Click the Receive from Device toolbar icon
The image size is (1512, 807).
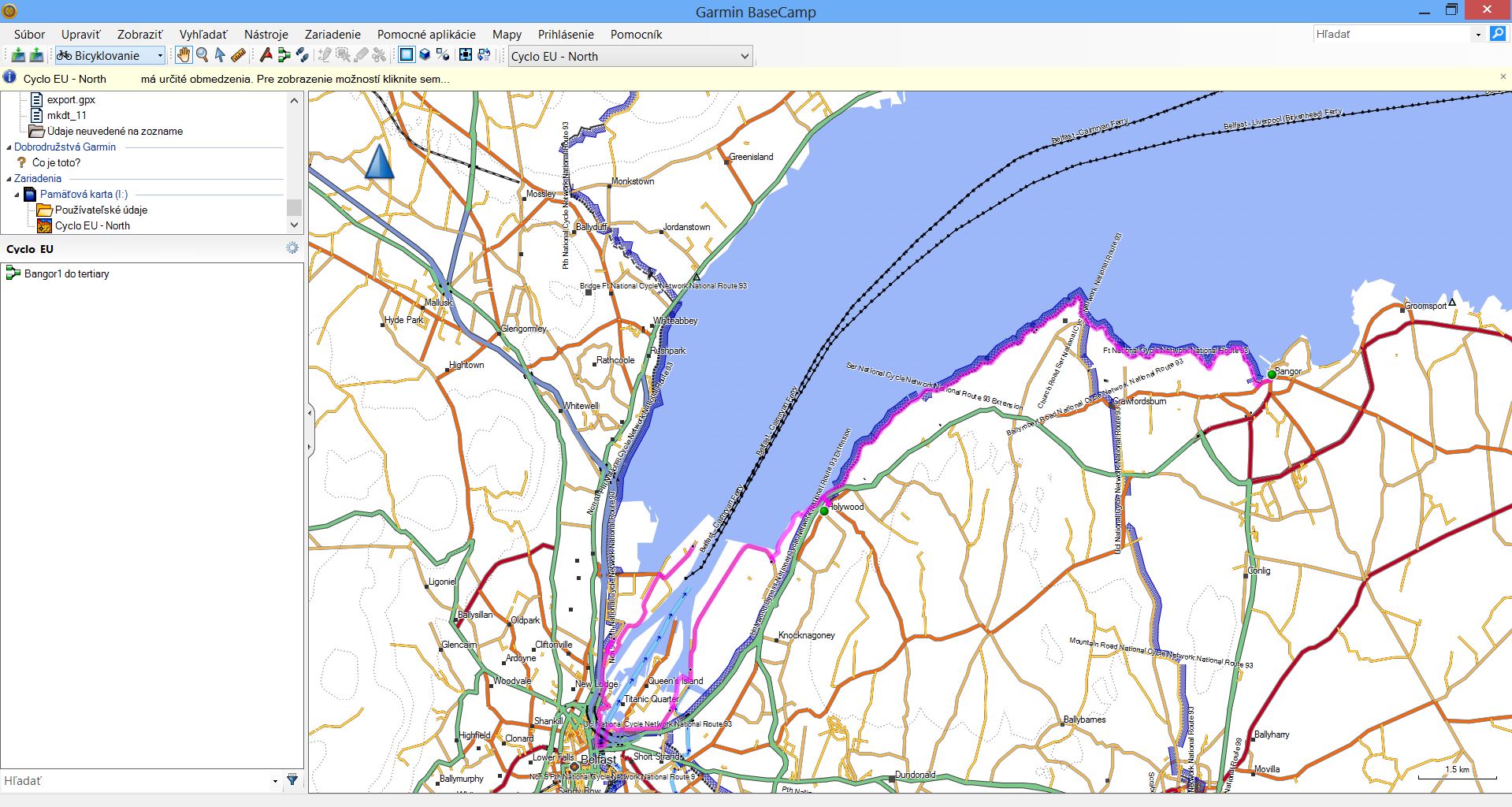[x=36, y=55]
